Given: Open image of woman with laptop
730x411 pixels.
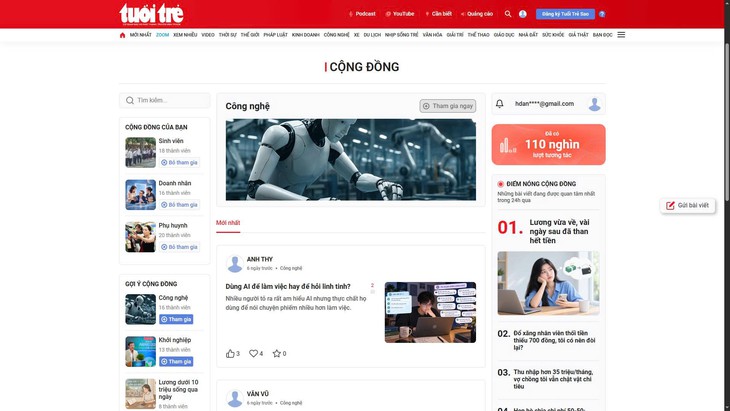Looking at the screenshot, I should point(548,283).
